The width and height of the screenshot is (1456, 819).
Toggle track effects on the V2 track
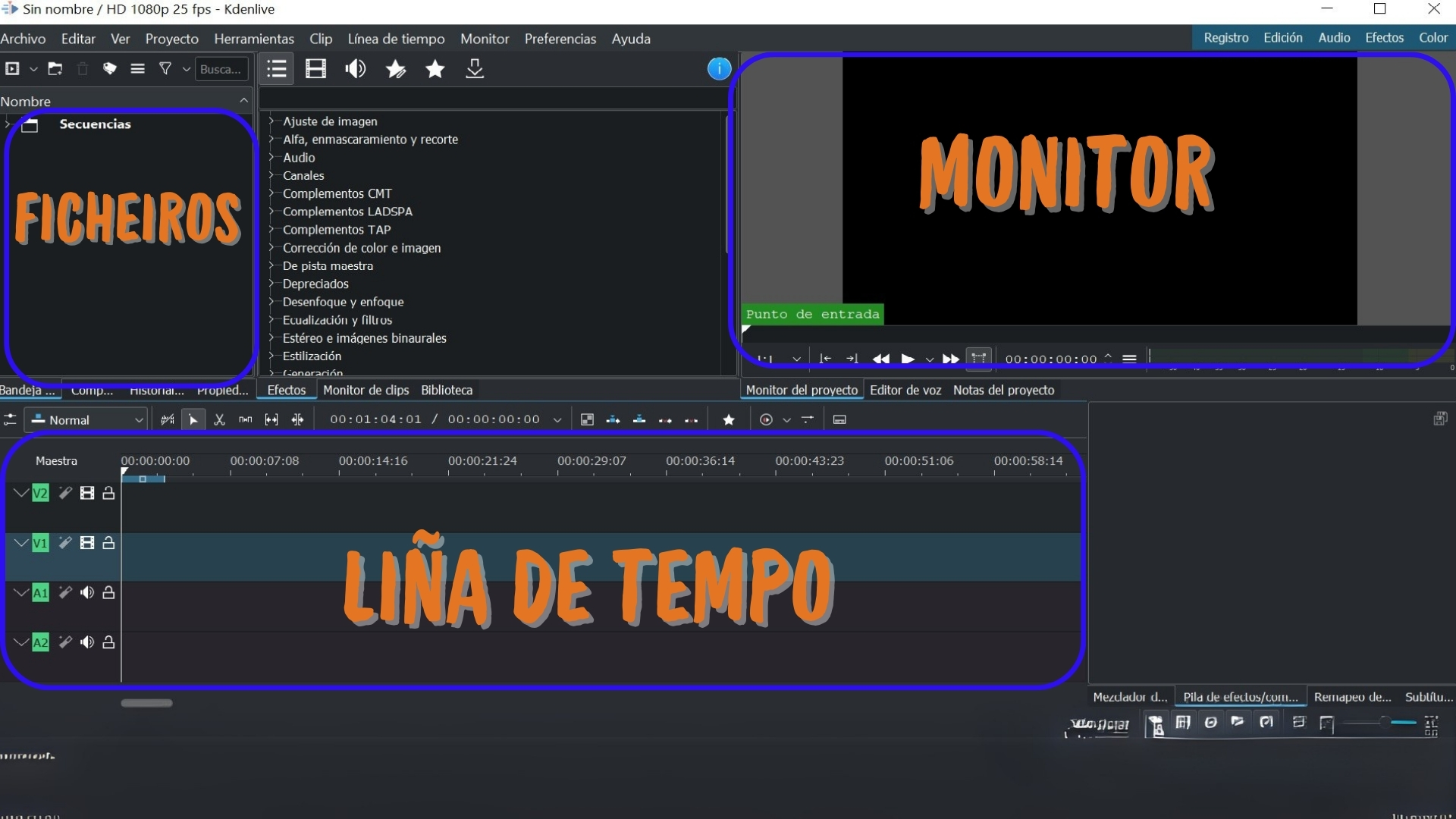pyautogui.click(x=64, y=492)
